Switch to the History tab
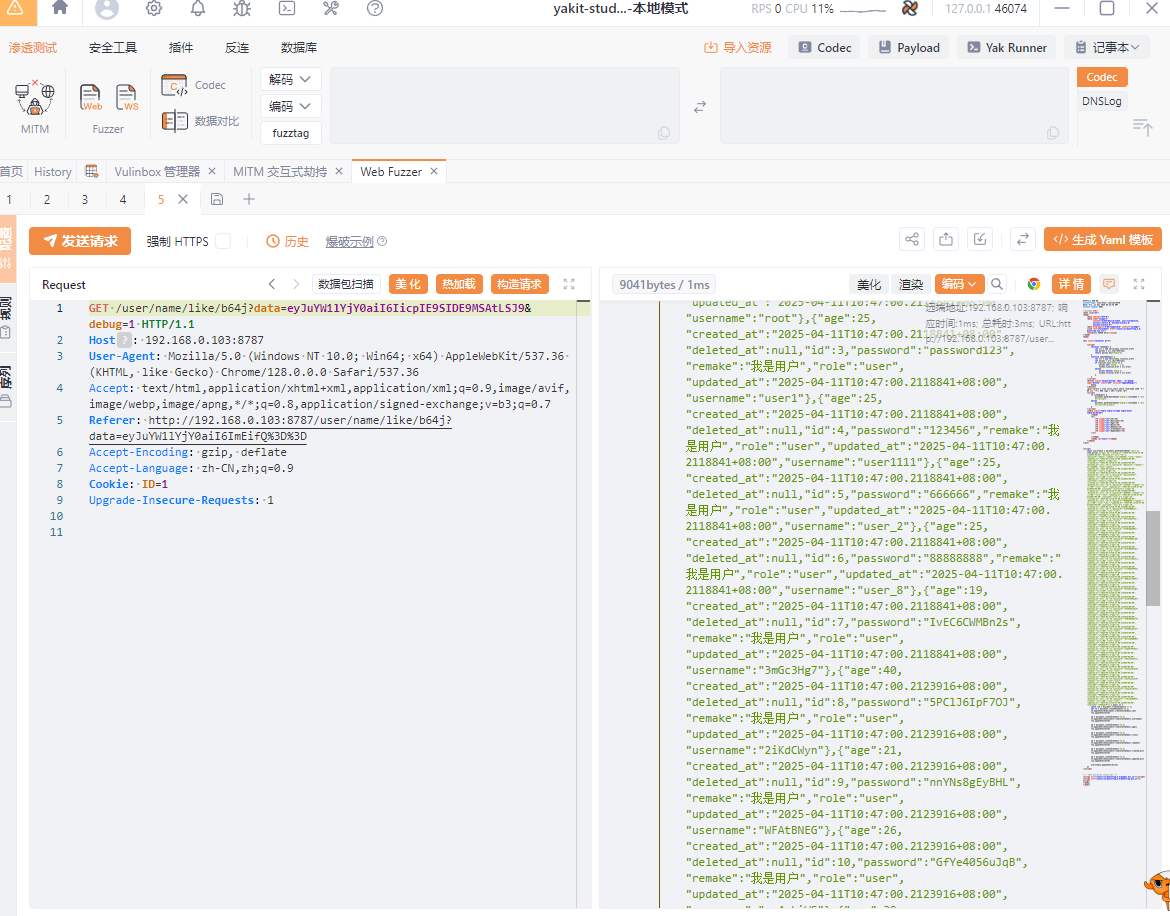The width and height of the screenshot is (1170, 916). (53, 172)
